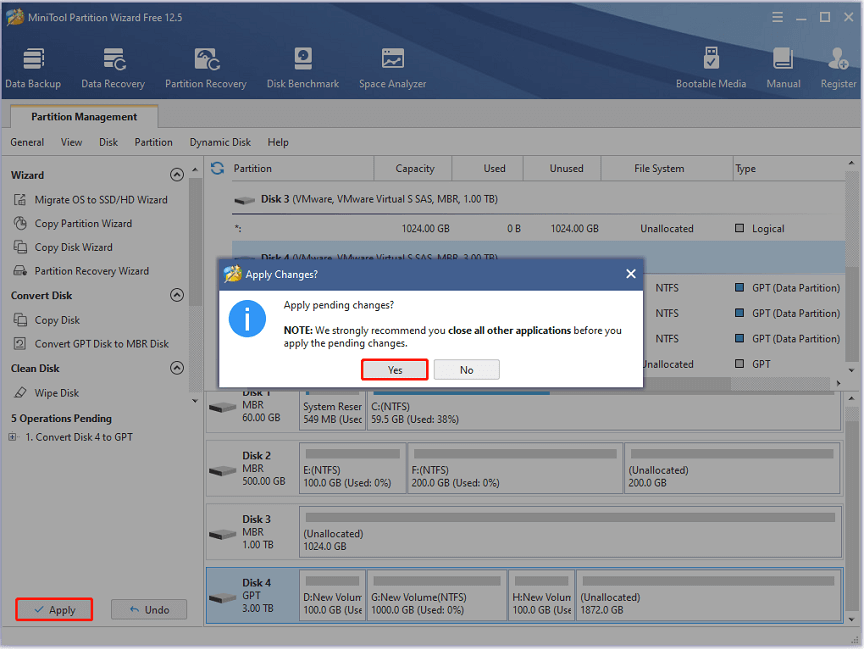Sort by Capacity column header
864x650 pixels.
click(413, 169)
